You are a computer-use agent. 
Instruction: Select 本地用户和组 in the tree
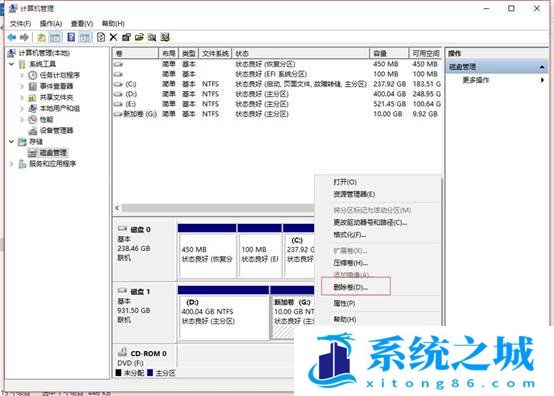(x=60, y=108)
